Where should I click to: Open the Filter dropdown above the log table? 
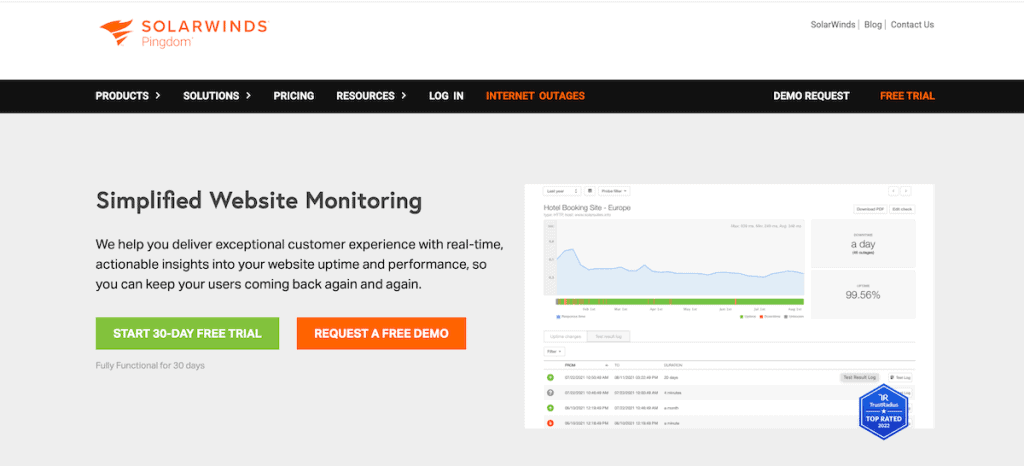pyautogui.click(x=555, y=351)
